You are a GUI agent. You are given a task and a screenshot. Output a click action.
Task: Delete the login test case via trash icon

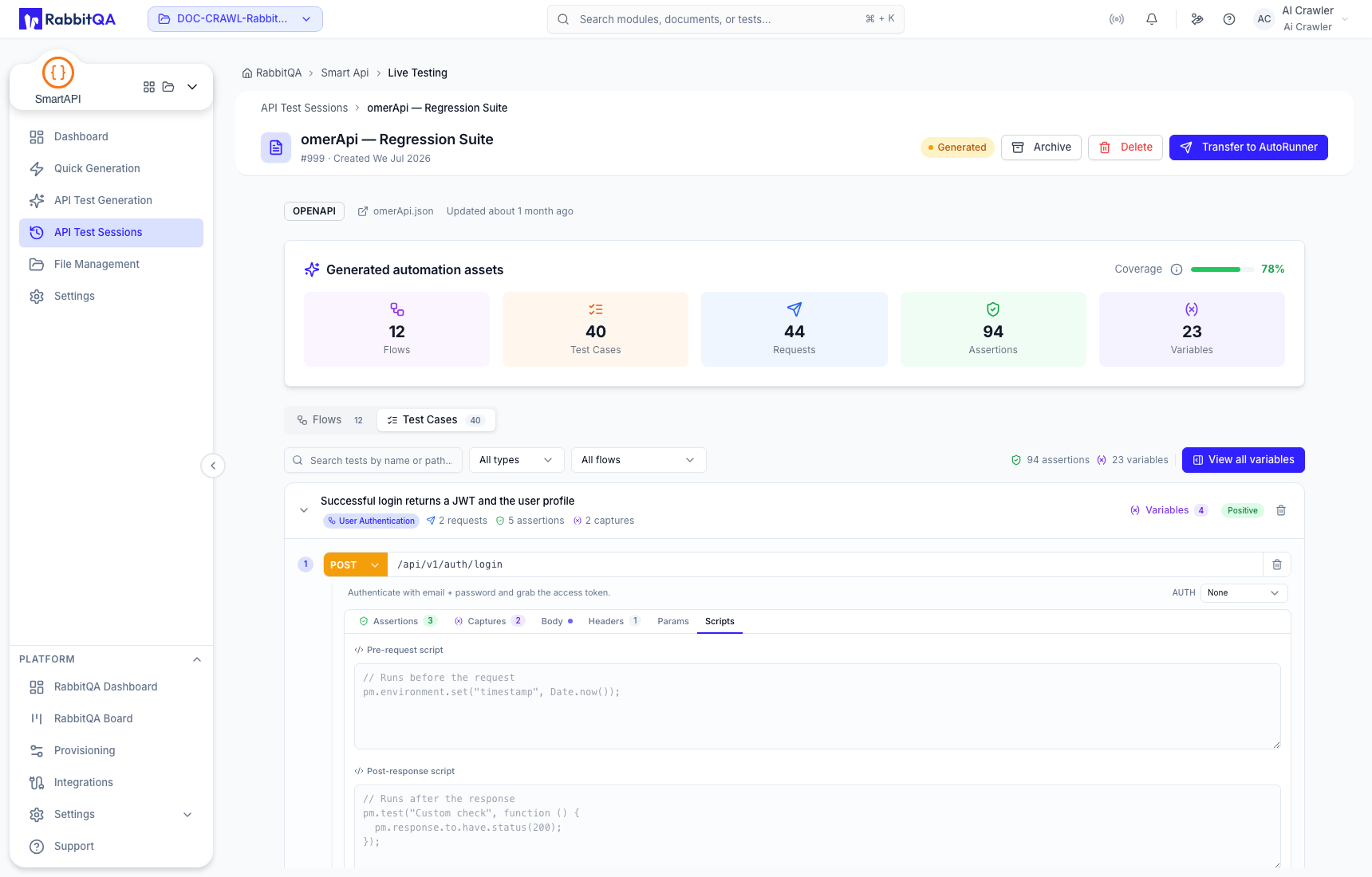pos(1281,510)
